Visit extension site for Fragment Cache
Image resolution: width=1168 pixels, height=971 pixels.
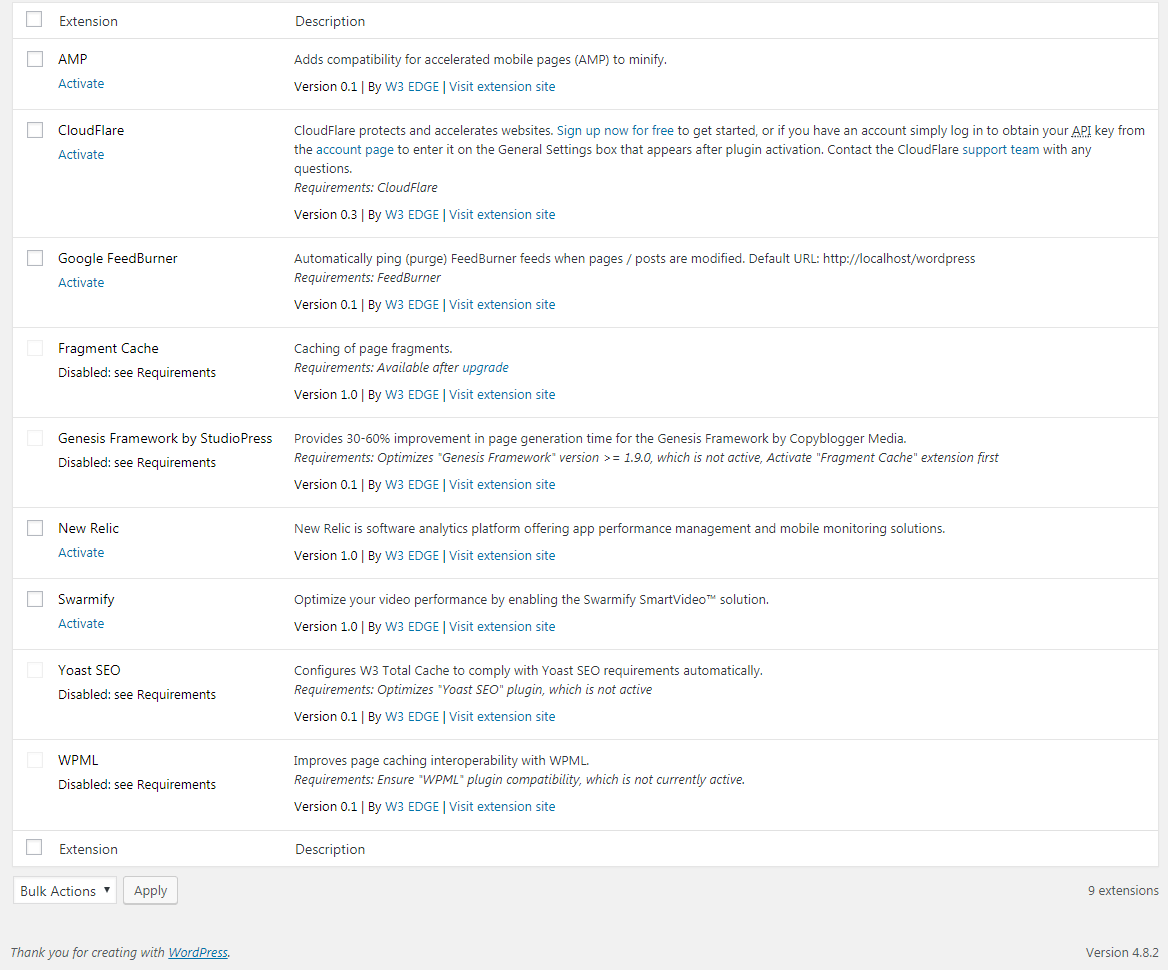[x=502, y=395]
